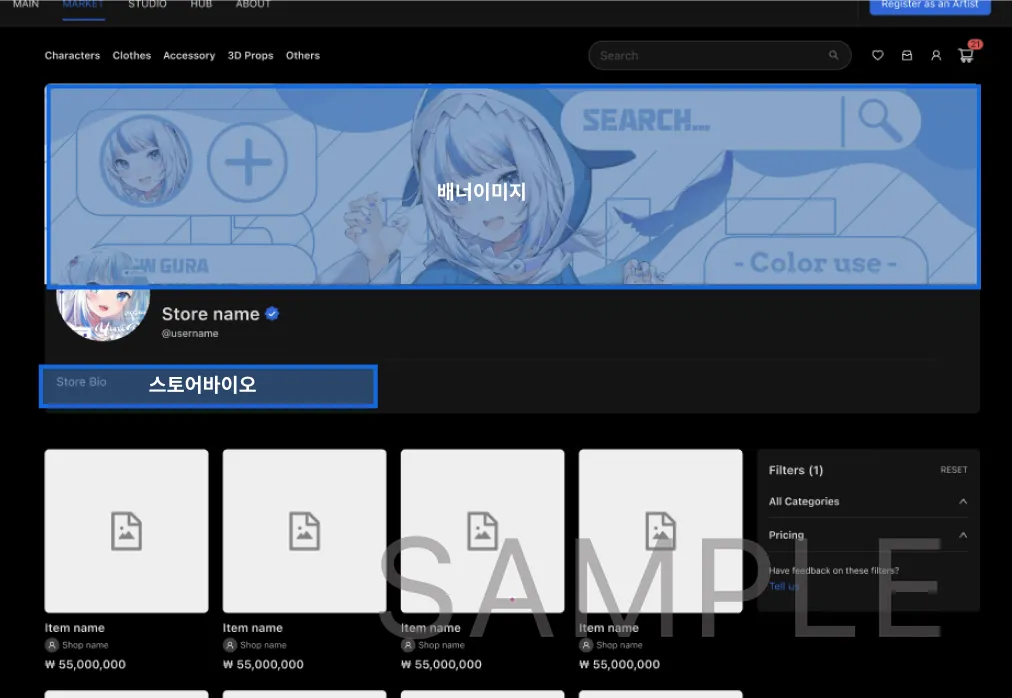Click the verified badge beside Store name

click(272, 314)
